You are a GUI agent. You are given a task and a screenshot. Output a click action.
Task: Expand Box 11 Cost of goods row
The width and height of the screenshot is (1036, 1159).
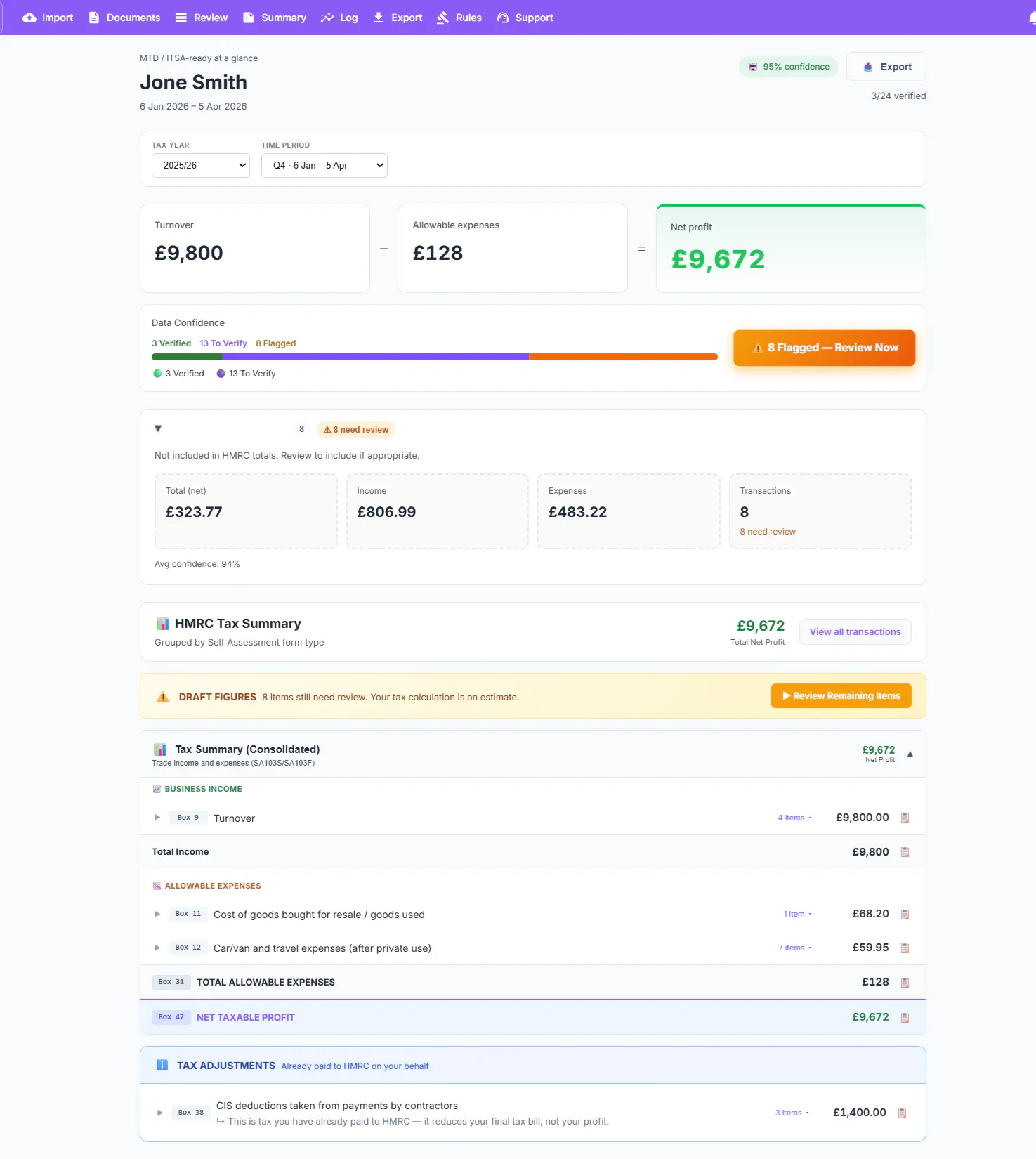(x=157, y=915)
